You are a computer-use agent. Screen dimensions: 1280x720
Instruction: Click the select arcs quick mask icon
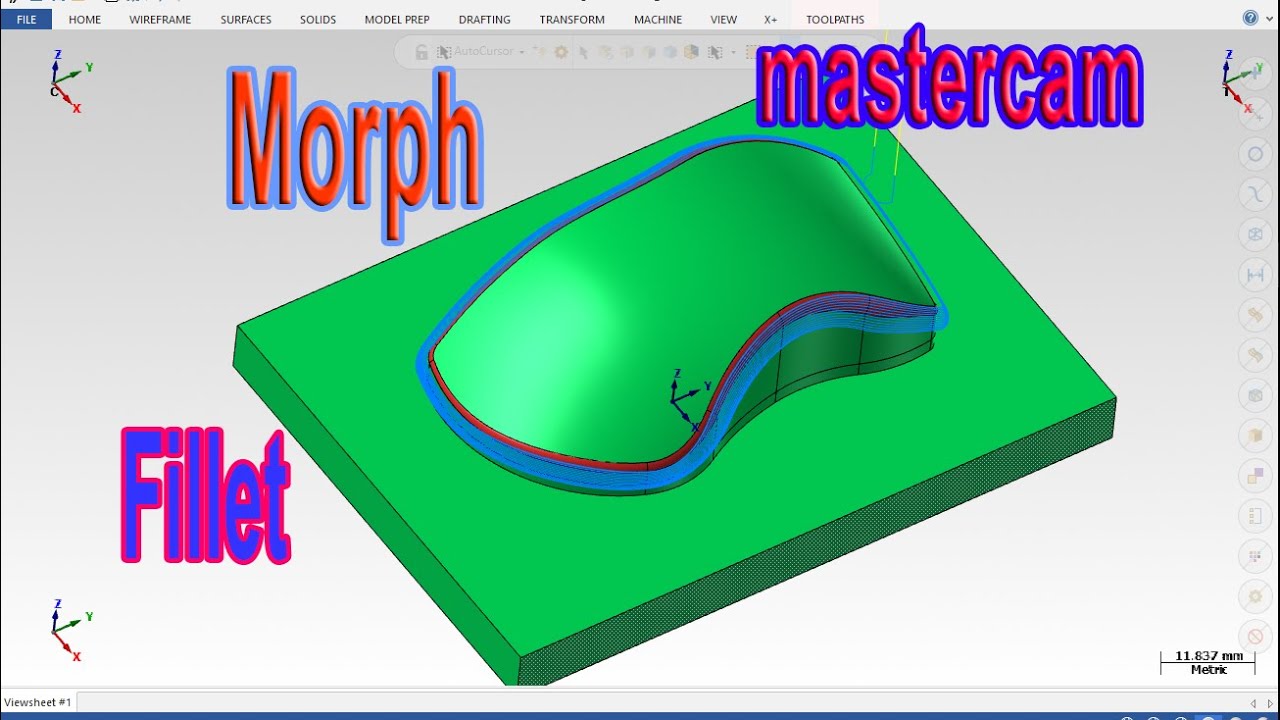(x=1254, y=154)
